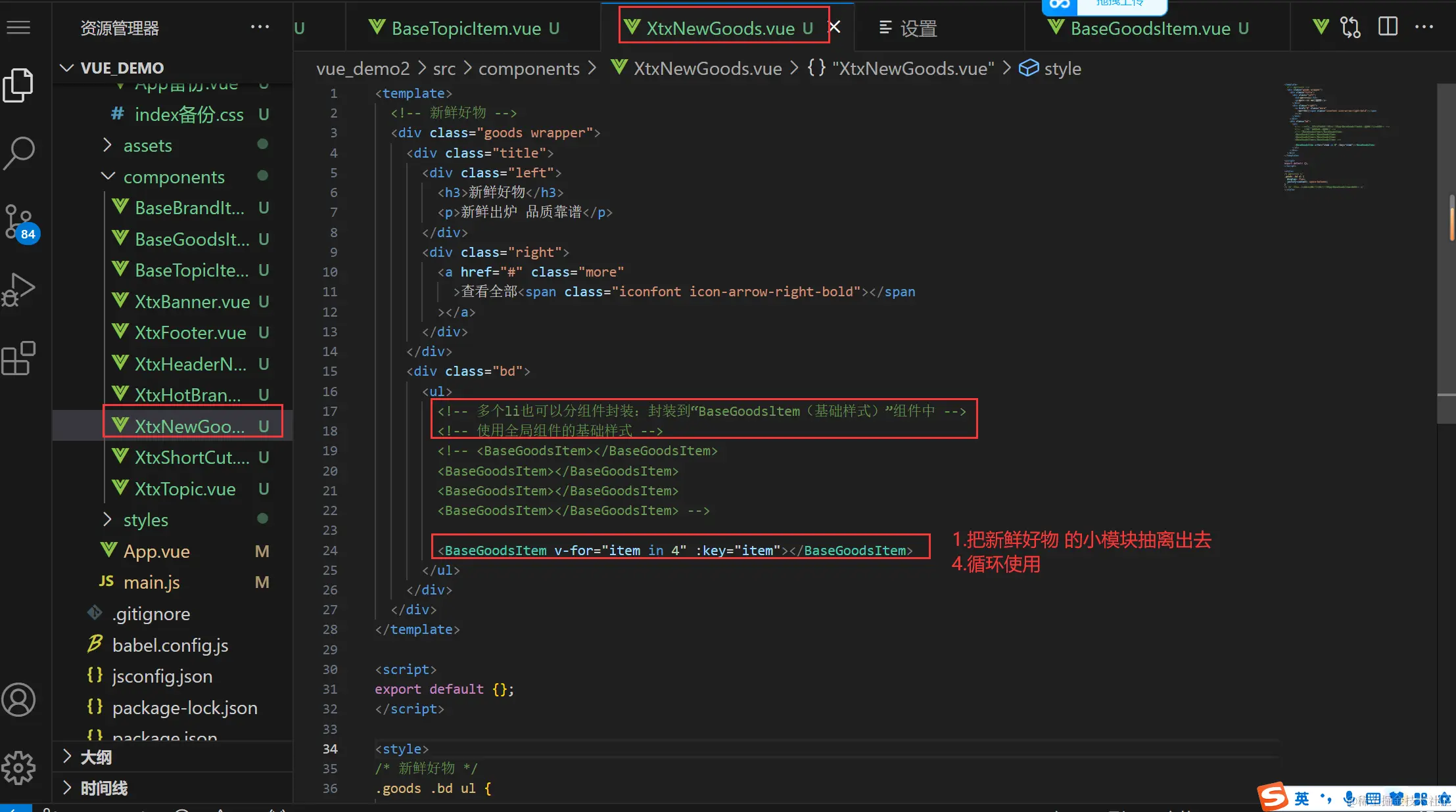Viewport: 1456px width, 812px height.
Task: Open the Explorer view in activity bar
Action: (x=18, y=85)
